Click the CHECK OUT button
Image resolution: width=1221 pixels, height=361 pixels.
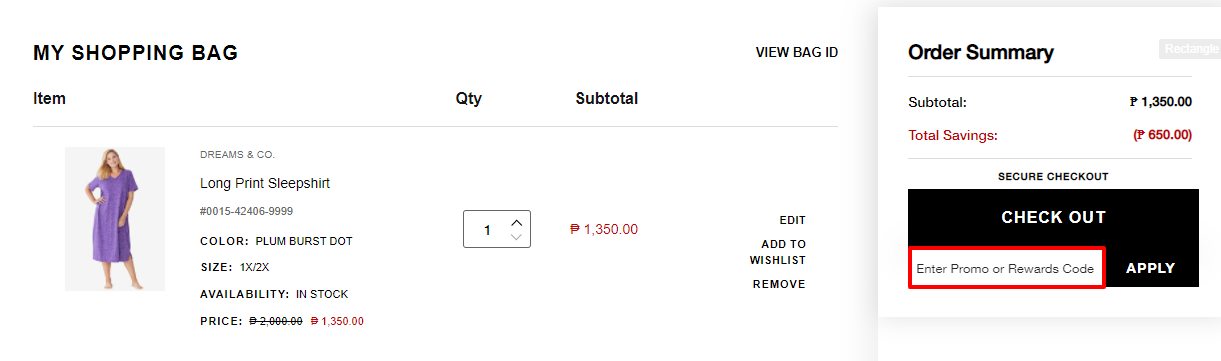click(x=1053, y=218)
